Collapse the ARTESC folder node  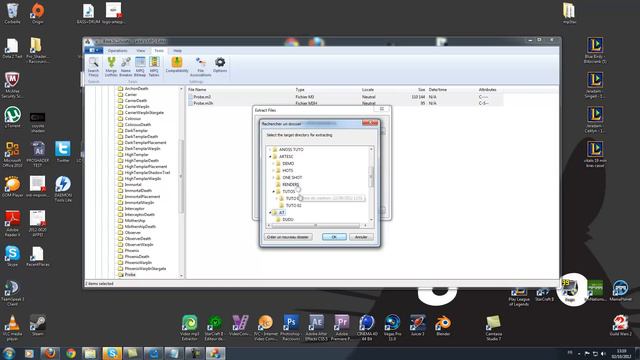click(270, 156)
